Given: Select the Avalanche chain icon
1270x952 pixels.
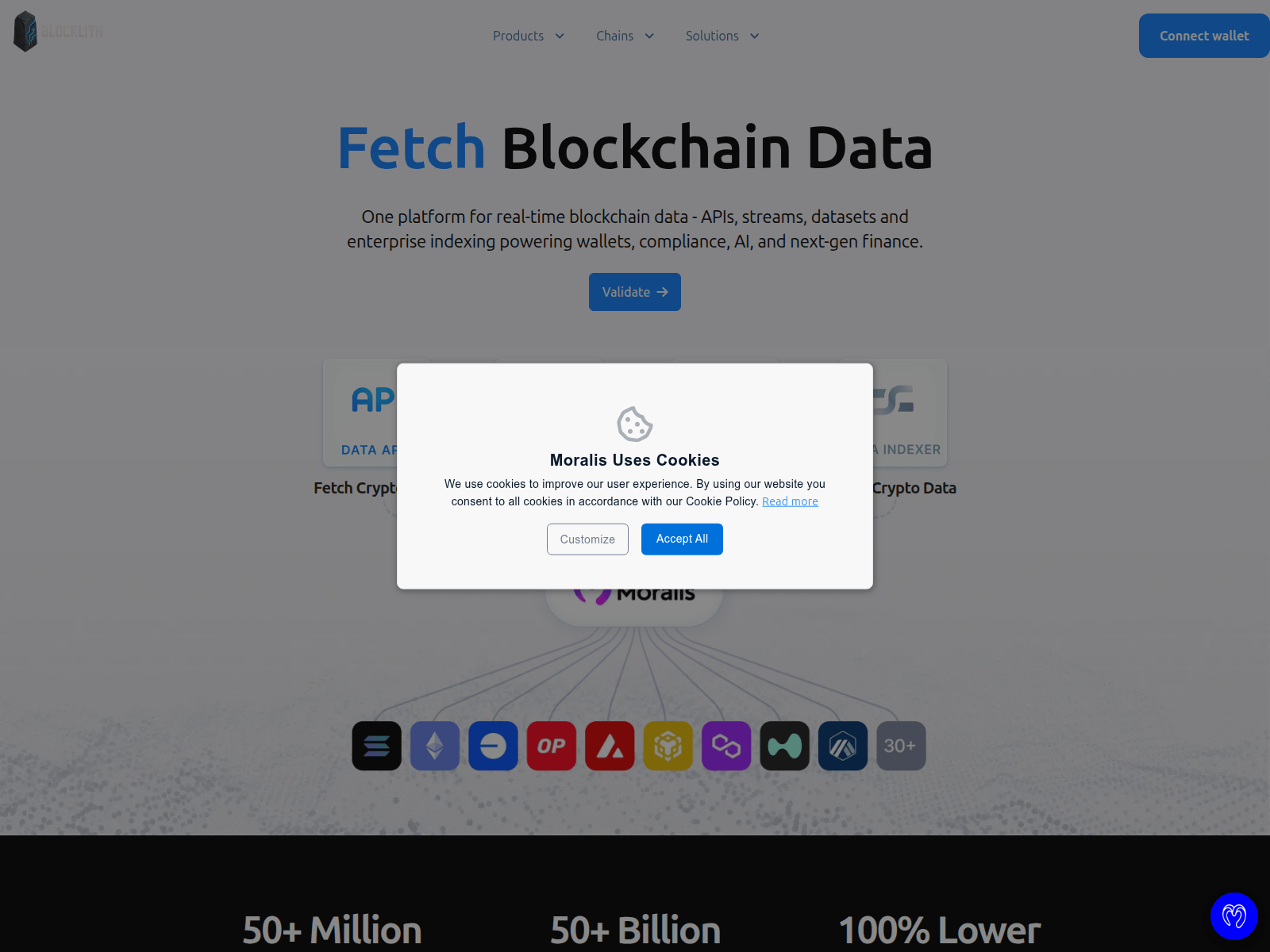Looking at the screenshot, I should [610, 746].
